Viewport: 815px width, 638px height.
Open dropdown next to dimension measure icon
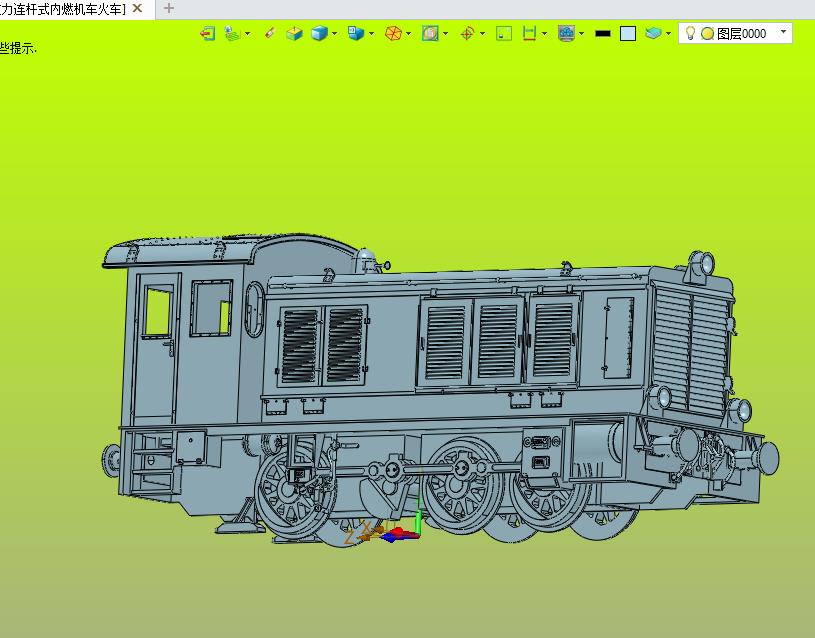tap(544, 34)
